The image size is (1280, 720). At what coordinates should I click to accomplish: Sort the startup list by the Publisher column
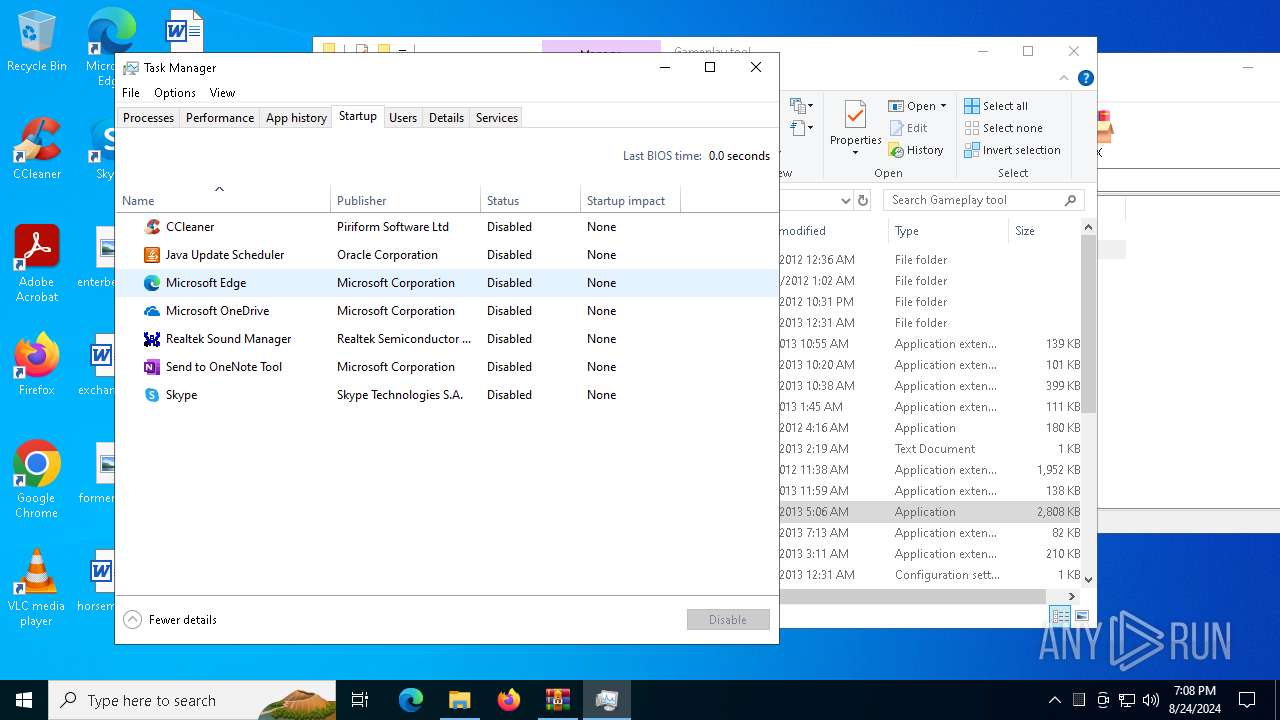(405, 200)
